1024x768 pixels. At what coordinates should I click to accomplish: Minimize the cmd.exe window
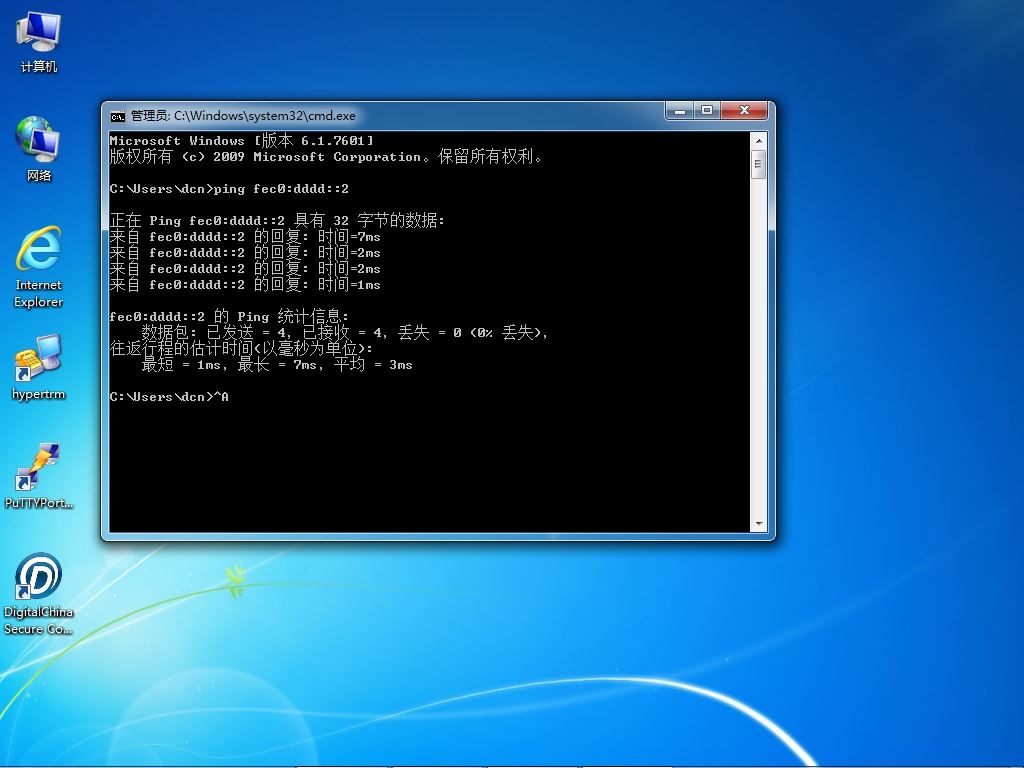680,111
